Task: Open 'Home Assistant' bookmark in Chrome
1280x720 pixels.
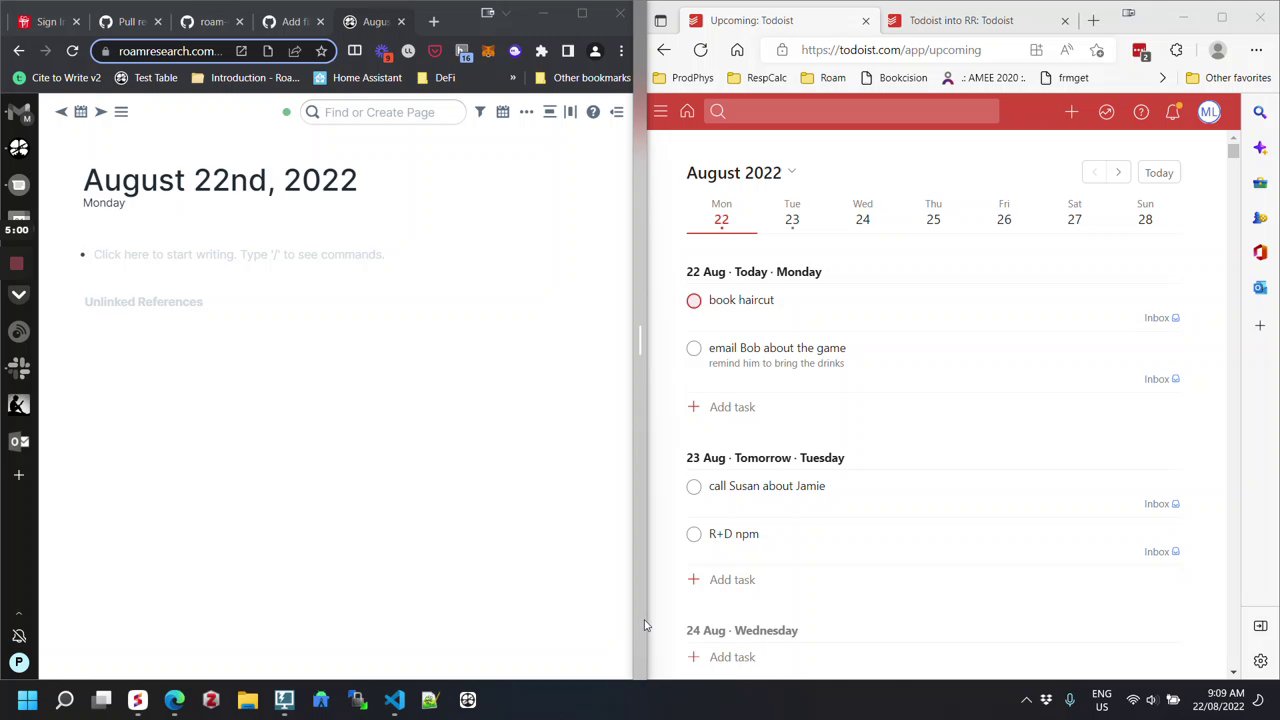Action: click(x=358, y=78)
